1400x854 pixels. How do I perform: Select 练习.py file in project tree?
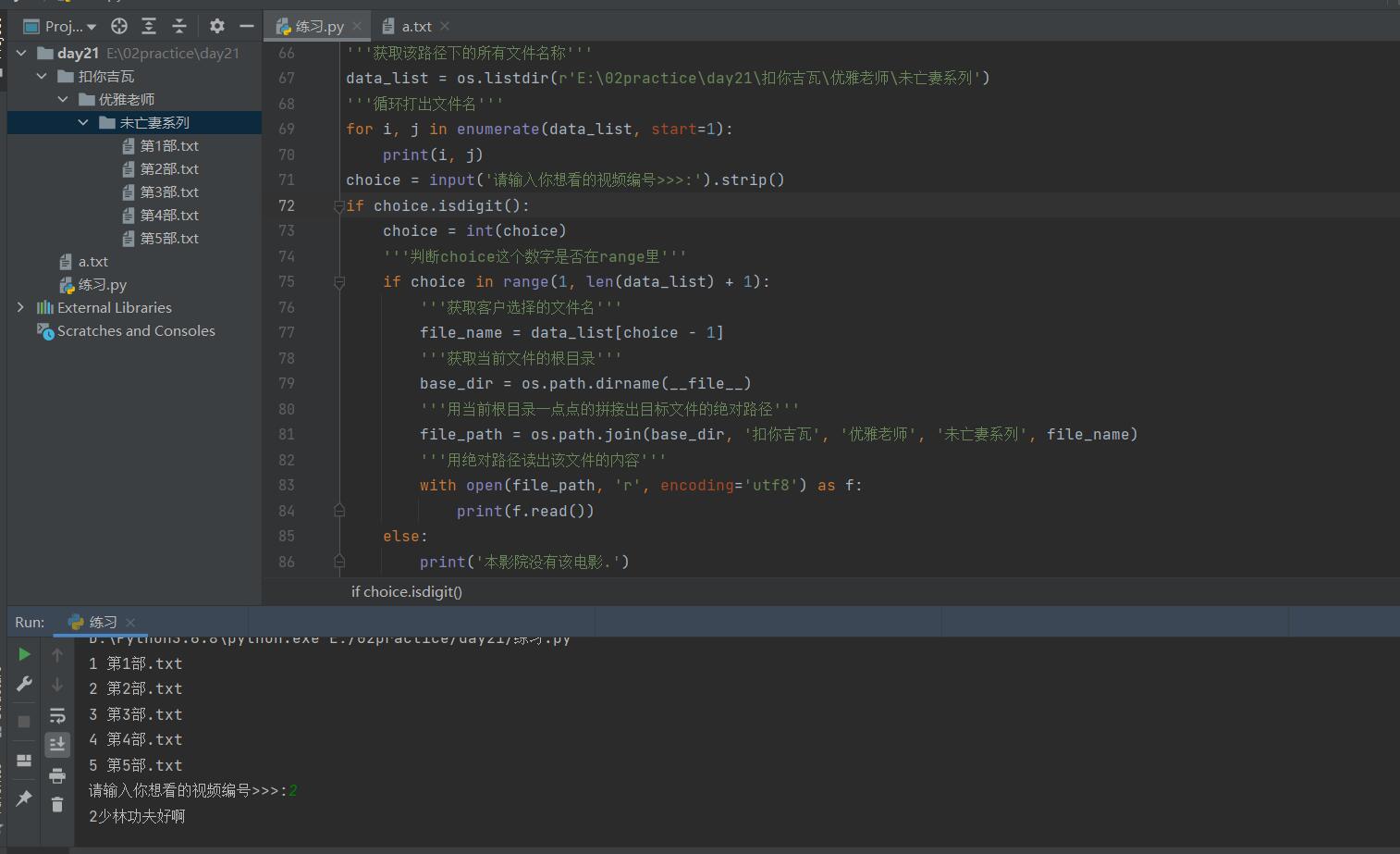pyautogui.click(x=93, y=284)
